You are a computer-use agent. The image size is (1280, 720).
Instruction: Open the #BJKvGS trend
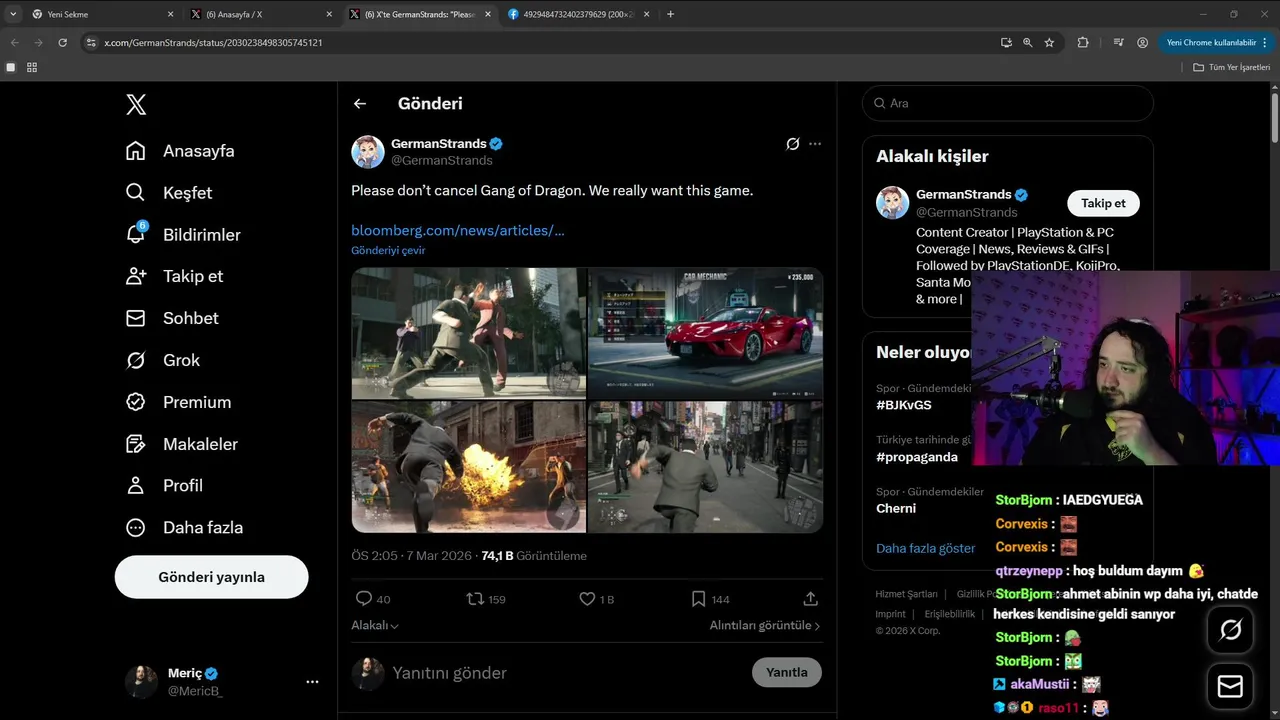[904, 405]
